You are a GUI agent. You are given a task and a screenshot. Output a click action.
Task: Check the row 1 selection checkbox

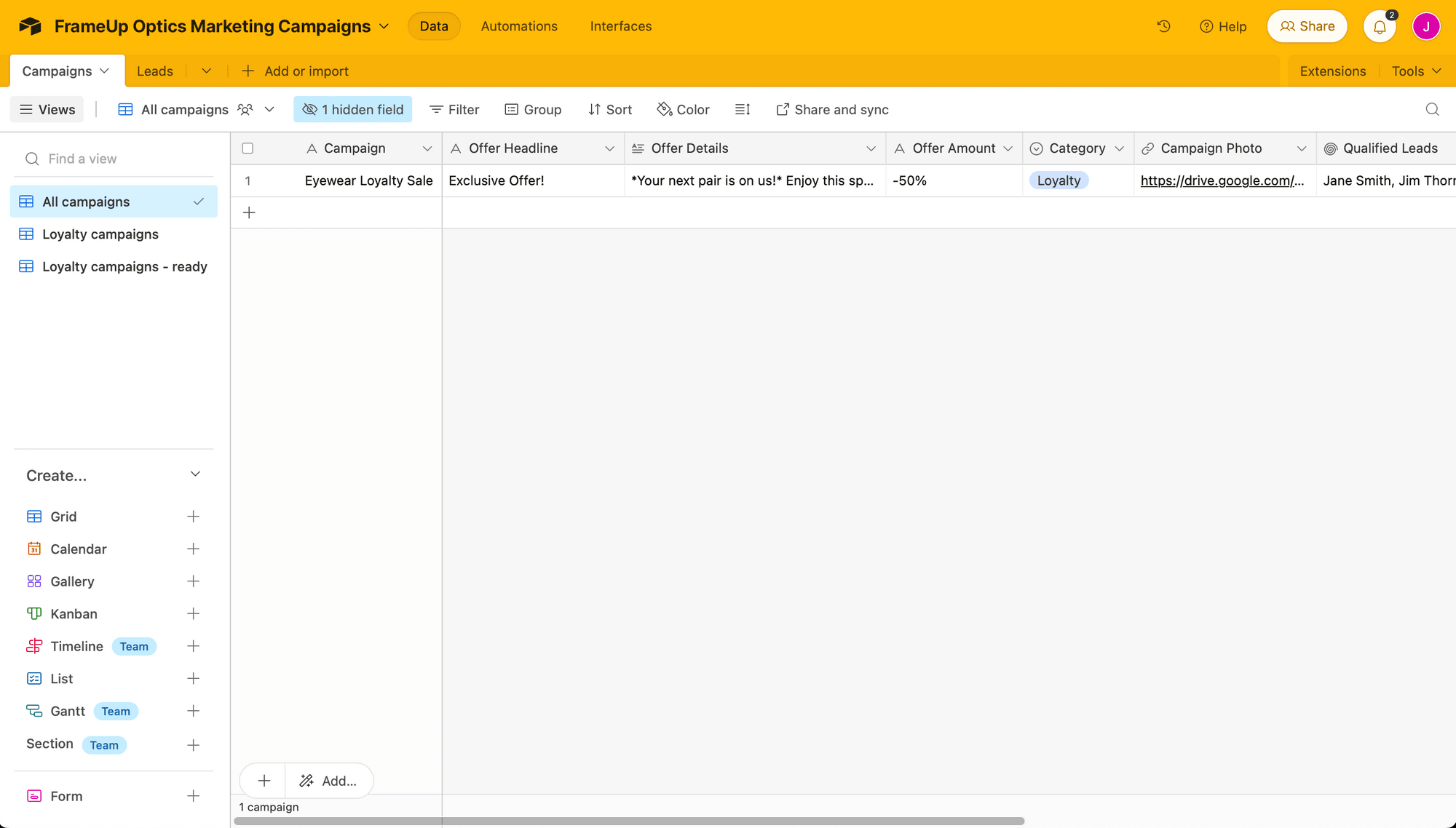248,180
